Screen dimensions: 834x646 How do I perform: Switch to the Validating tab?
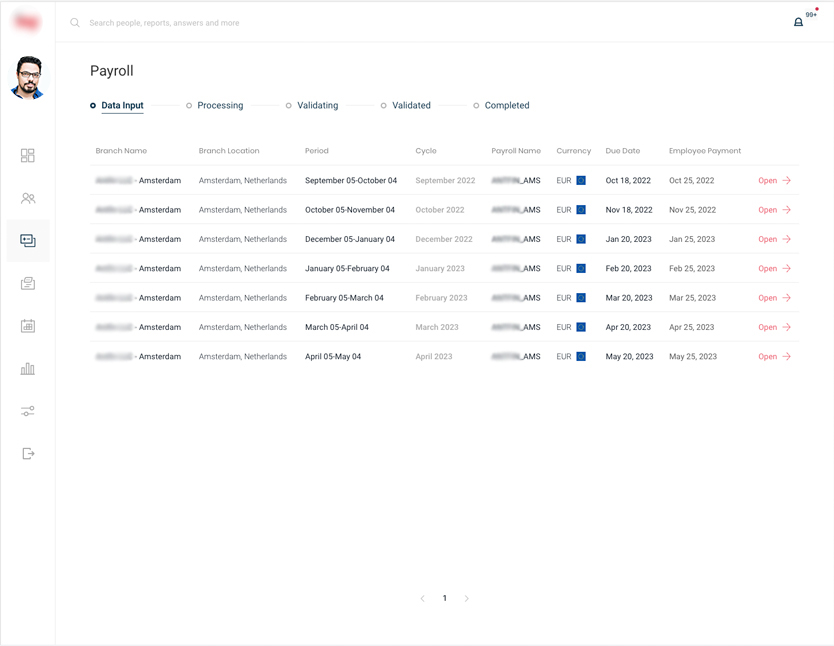click(317, 105)
